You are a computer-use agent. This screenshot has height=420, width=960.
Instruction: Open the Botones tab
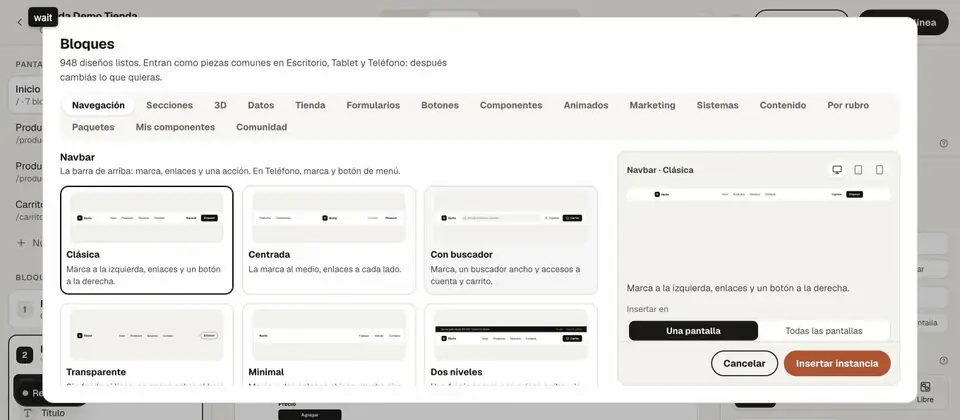click(440, 105)
